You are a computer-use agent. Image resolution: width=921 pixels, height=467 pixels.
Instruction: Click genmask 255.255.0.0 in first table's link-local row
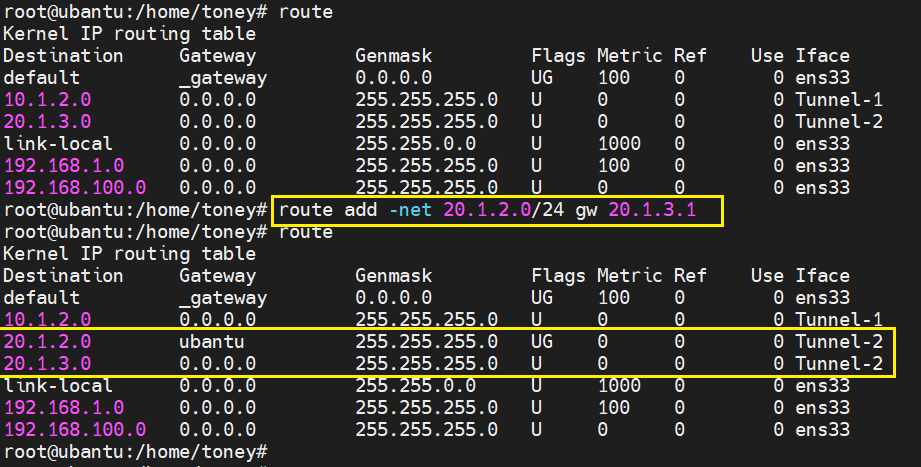[x=415, y=144]
